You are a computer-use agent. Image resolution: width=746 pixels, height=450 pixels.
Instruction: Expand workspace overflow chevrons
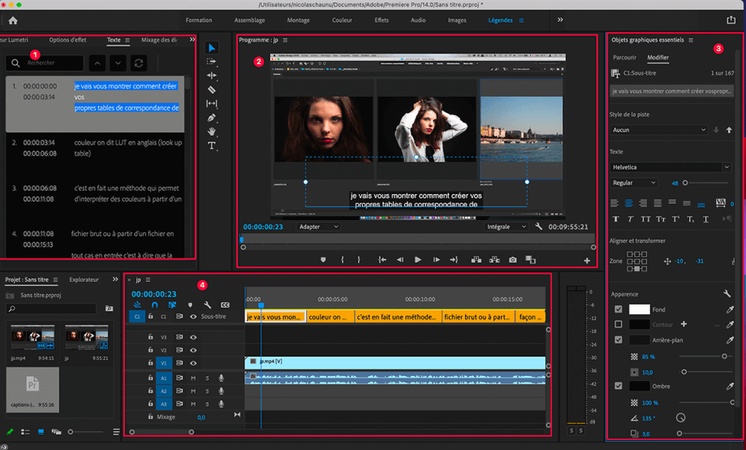point(560,20)
